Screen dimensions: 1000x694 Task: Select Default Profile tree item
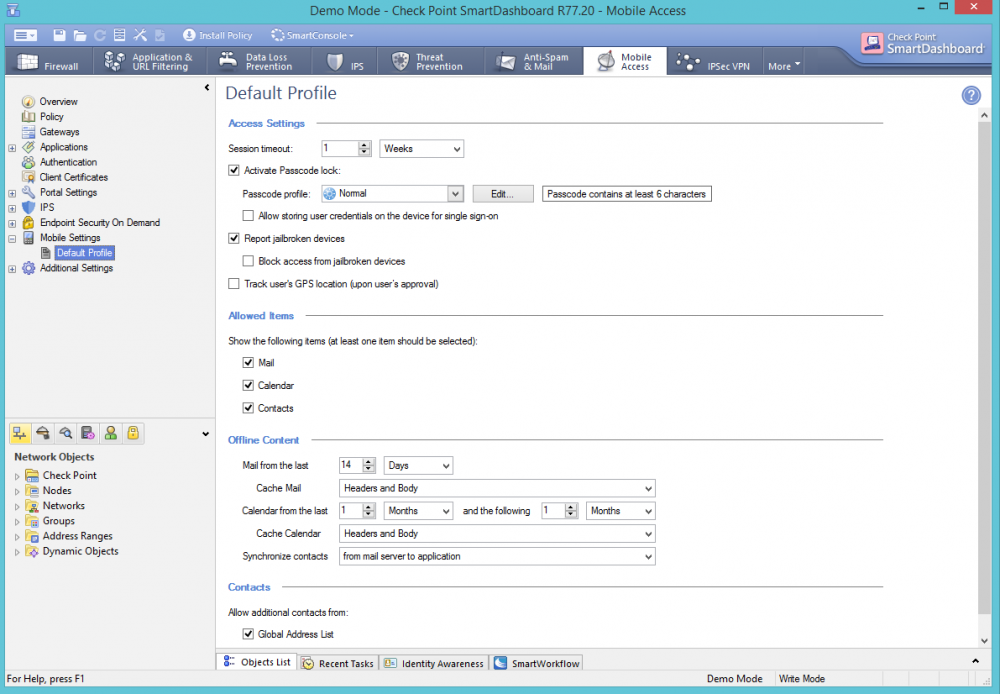[84, 253]
